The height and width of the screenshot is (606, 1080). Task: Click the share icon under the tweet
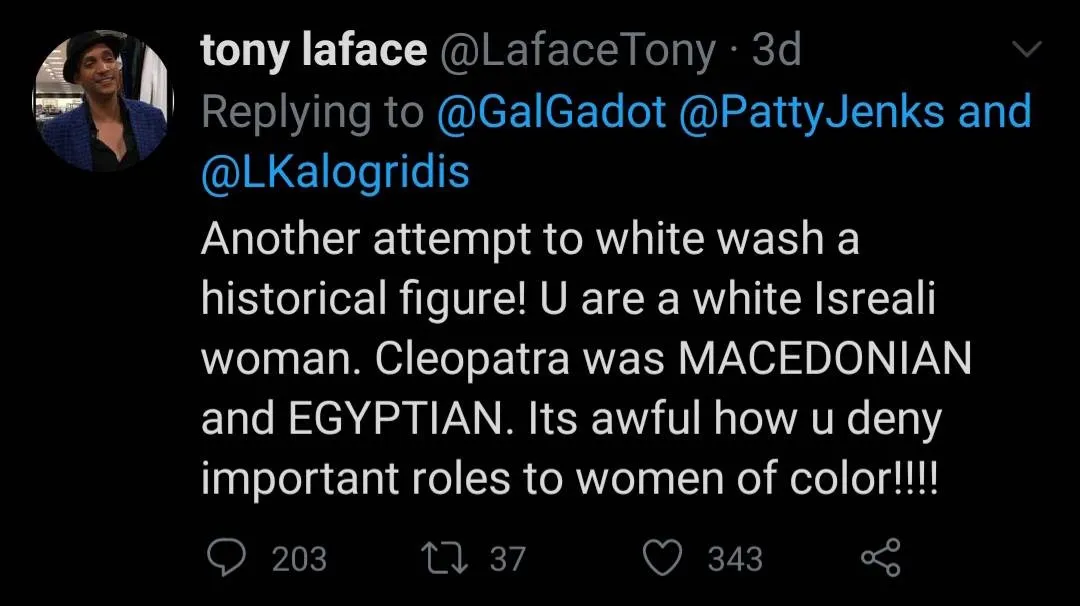point(881,558)
